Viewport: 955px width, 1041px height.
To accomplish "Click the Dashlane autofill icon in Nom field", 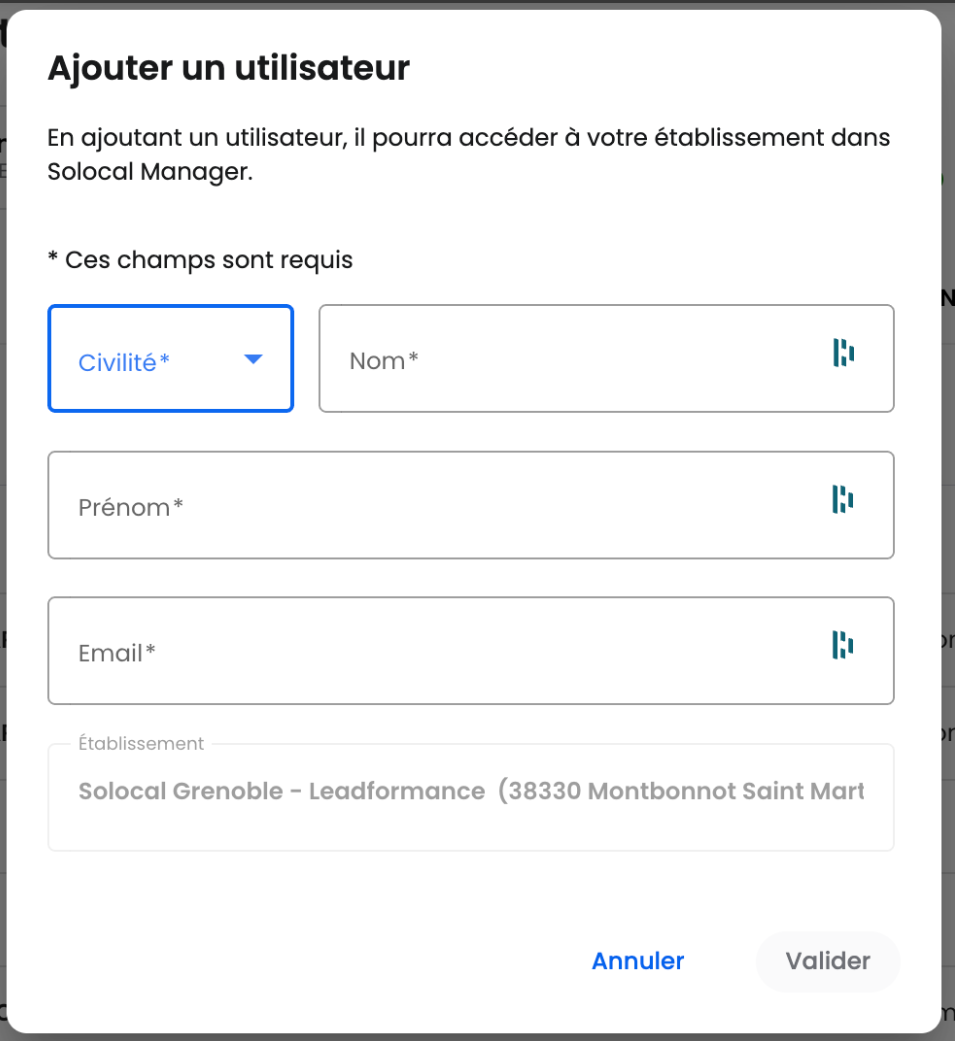I will coord(844,353).
